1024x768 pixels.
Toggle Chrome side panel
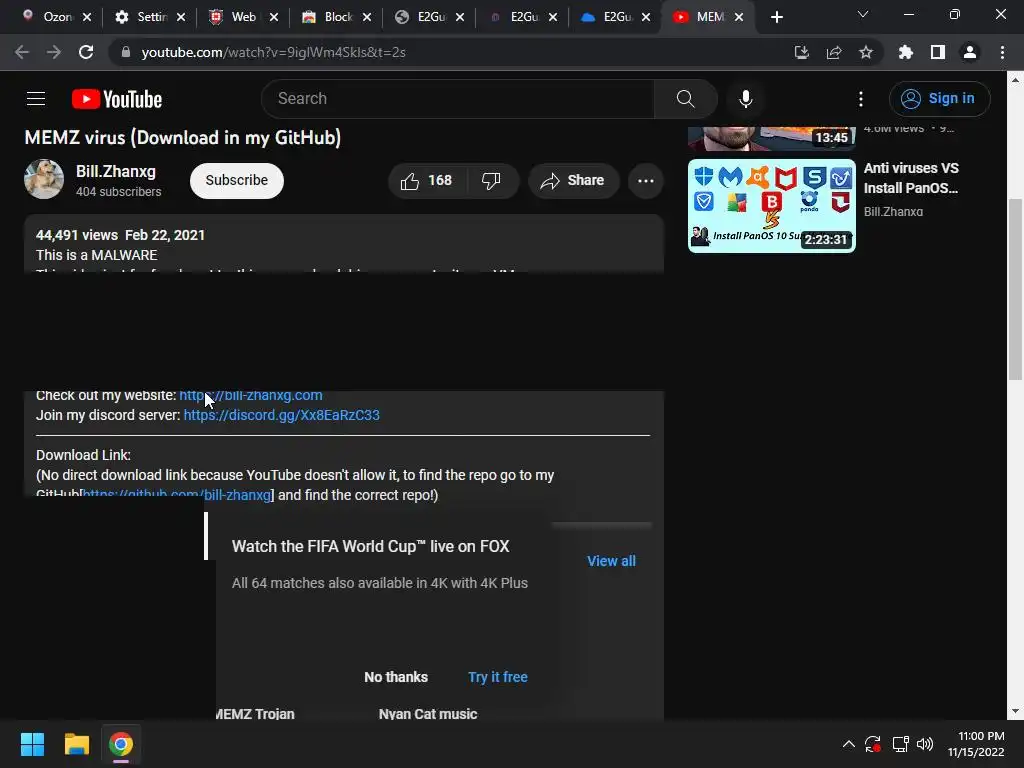[937, 52]
